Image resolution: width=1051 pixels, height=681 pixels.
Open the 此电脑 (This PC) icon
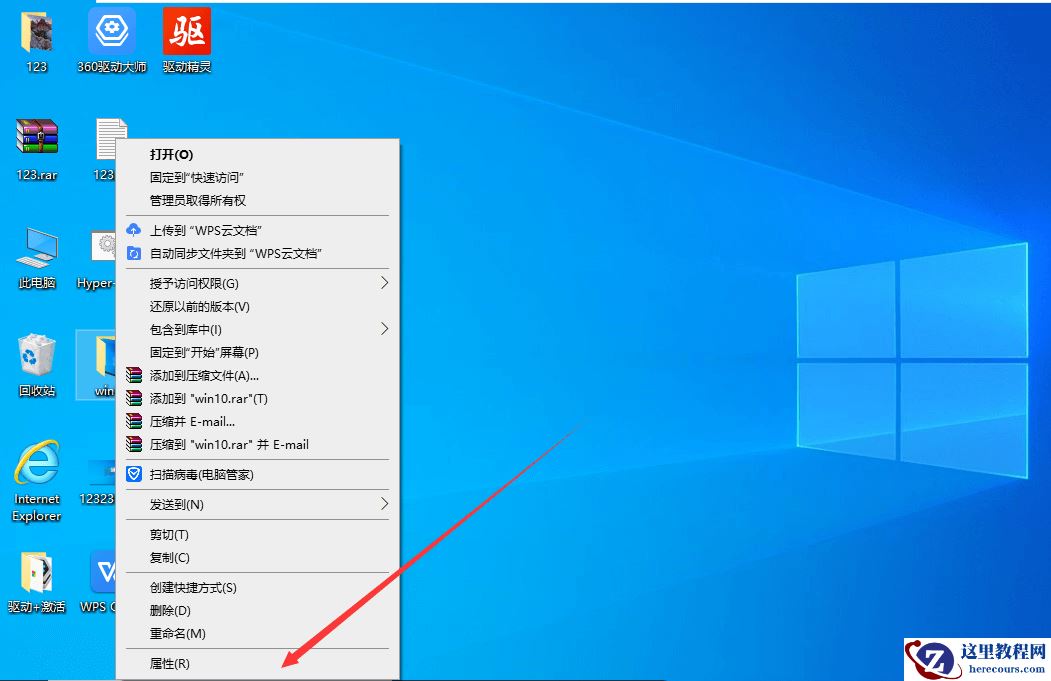[x=36, y=255]
